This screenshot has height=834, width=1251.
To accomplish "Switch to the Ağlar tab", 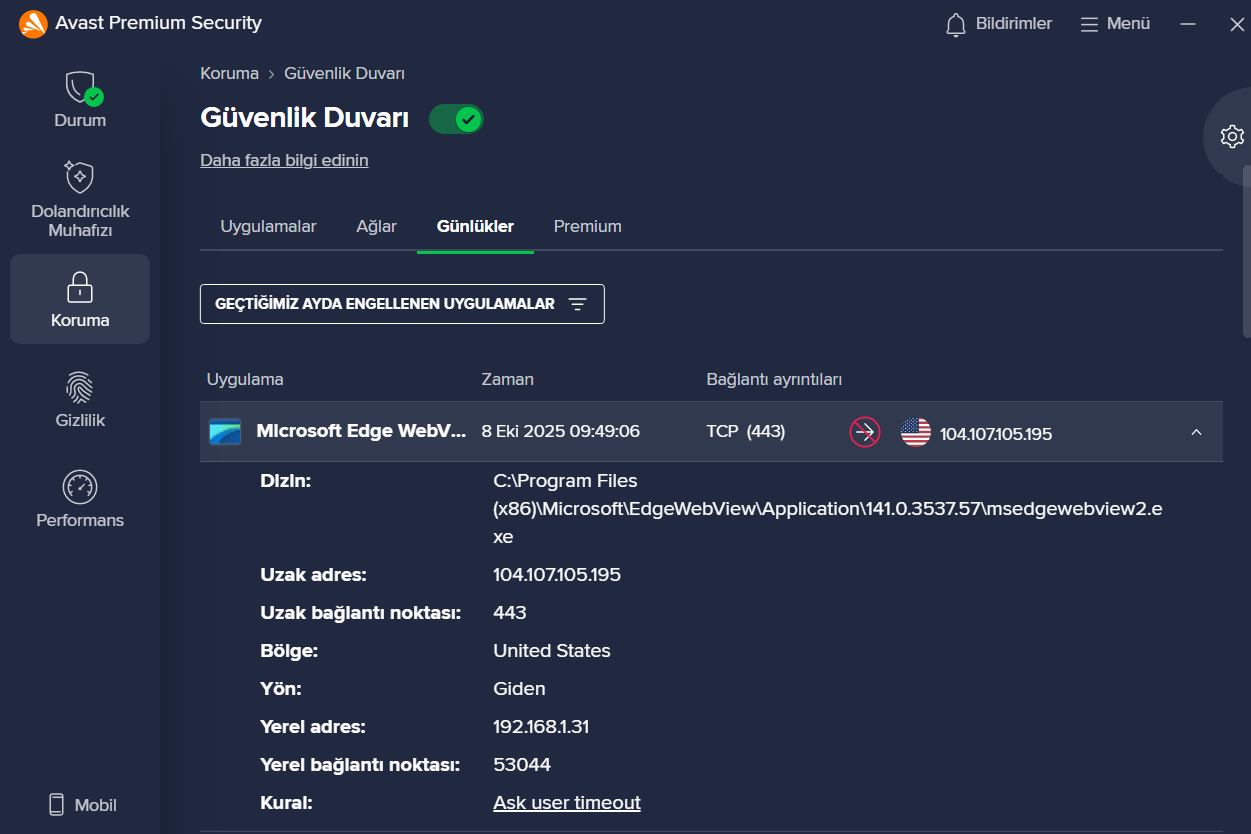I will (376, 226).
